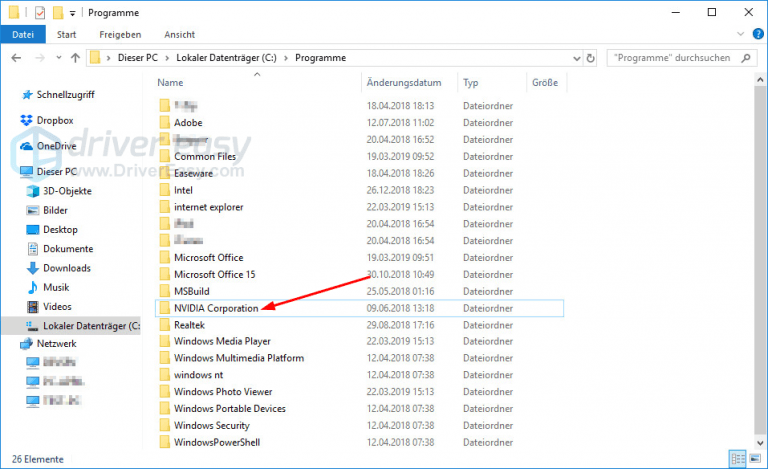
Task: Go back using the back arrow
Action: (16, 58)
